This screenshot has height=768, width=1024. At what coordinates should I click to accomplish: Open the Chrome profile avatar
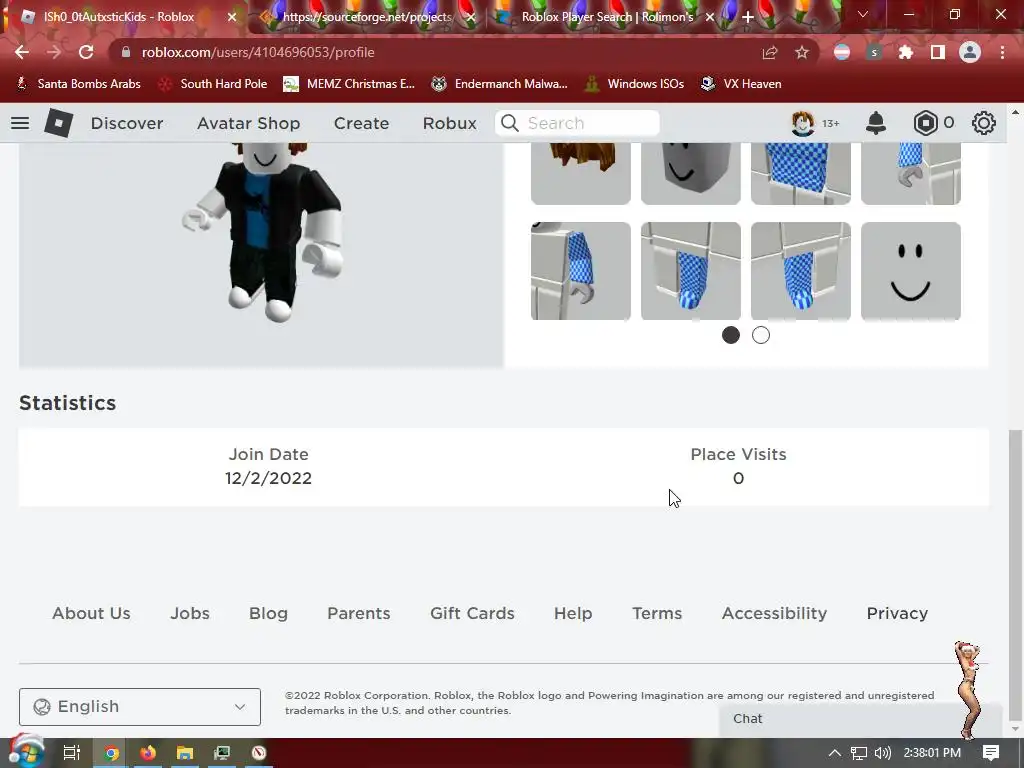coord(970,52)
